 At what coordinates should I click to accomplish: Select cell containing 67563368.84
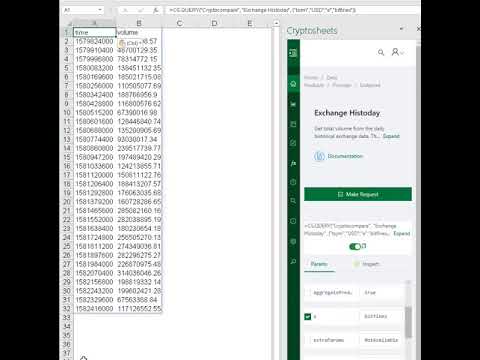pyautogui.click(x=139, y=300)
